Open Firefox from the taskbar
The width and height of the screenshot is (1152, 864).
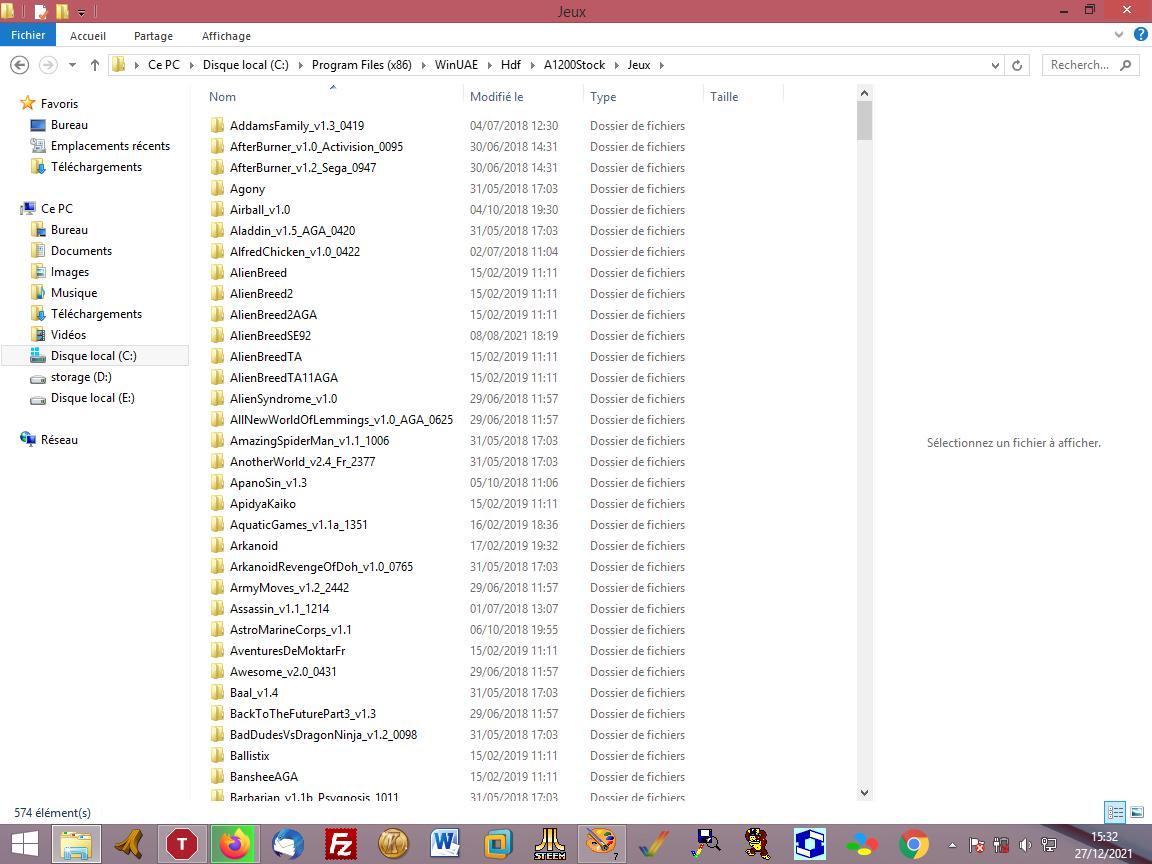234,844
